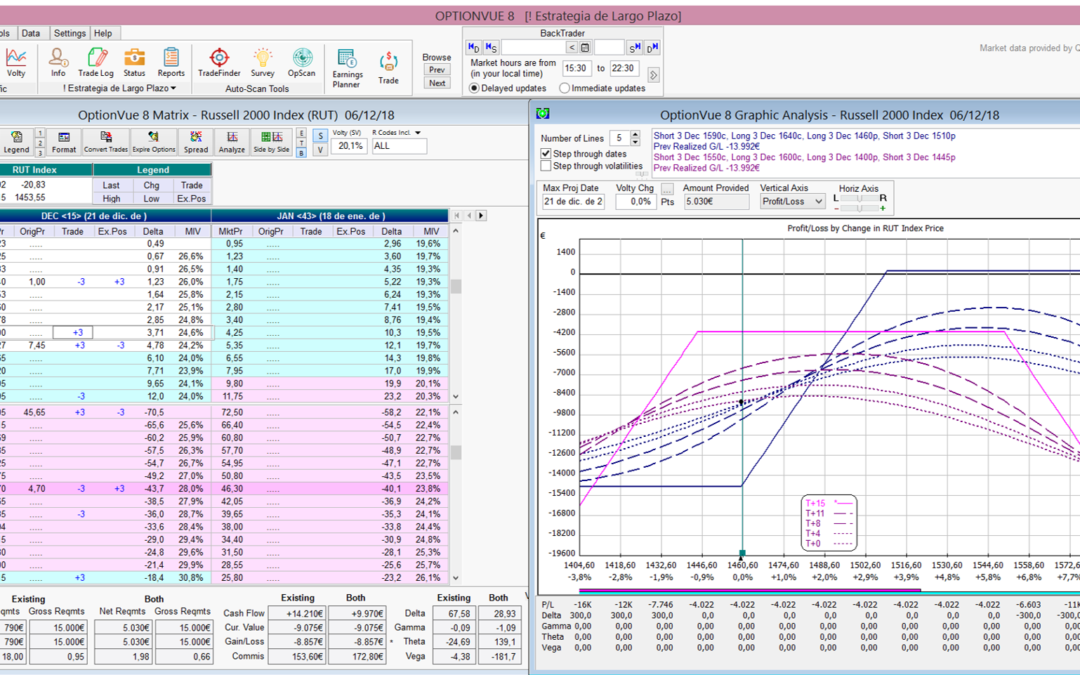Open the Help menu
The height and width of the screenshot is (675, 1080).
(x=103, y=33)
